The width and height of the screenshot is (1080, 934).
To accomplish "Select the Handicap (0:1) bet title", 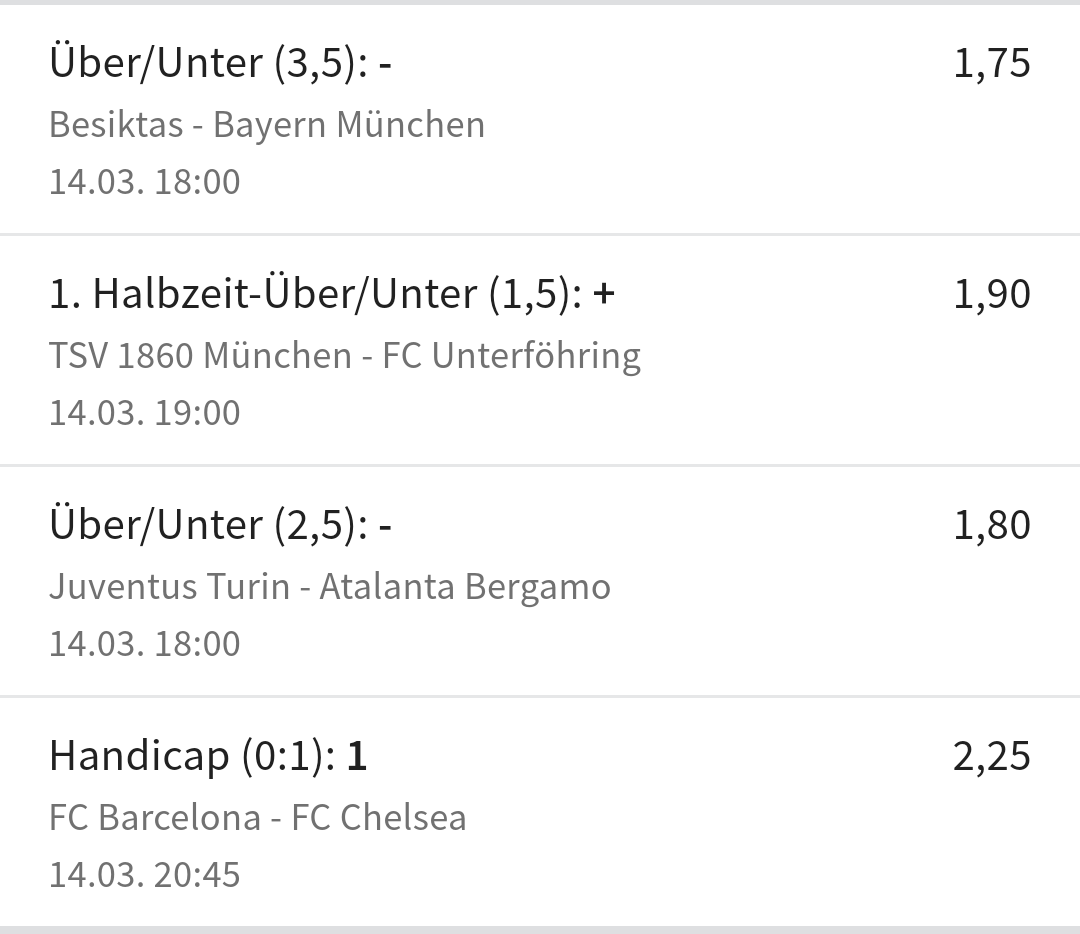I will pyautogui.click(x=192, y=756).
